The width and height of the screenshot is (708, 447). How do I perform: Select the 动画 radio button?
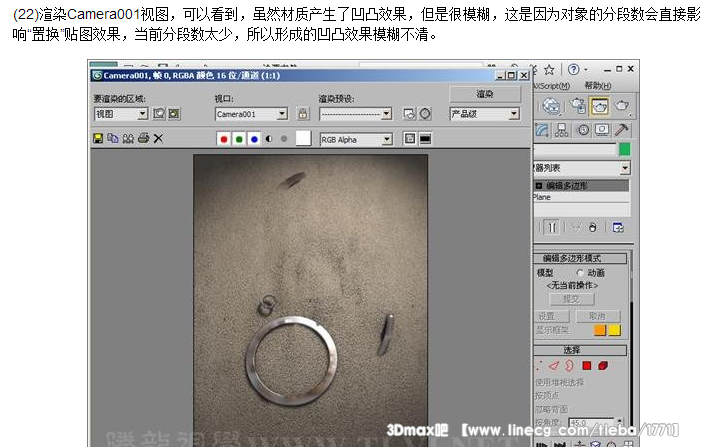click(x=580, y=273)
